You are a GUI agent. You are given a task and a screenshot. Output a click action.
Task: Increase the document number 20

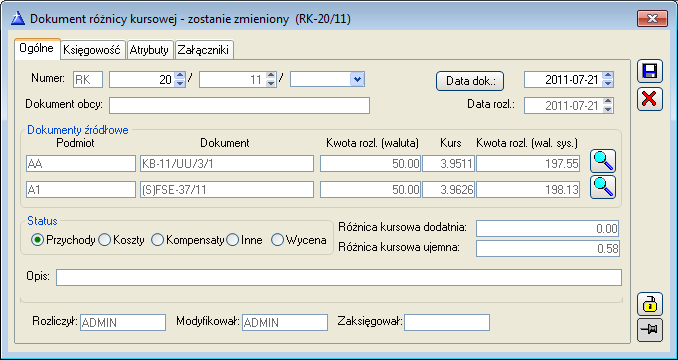coord(179,76)
